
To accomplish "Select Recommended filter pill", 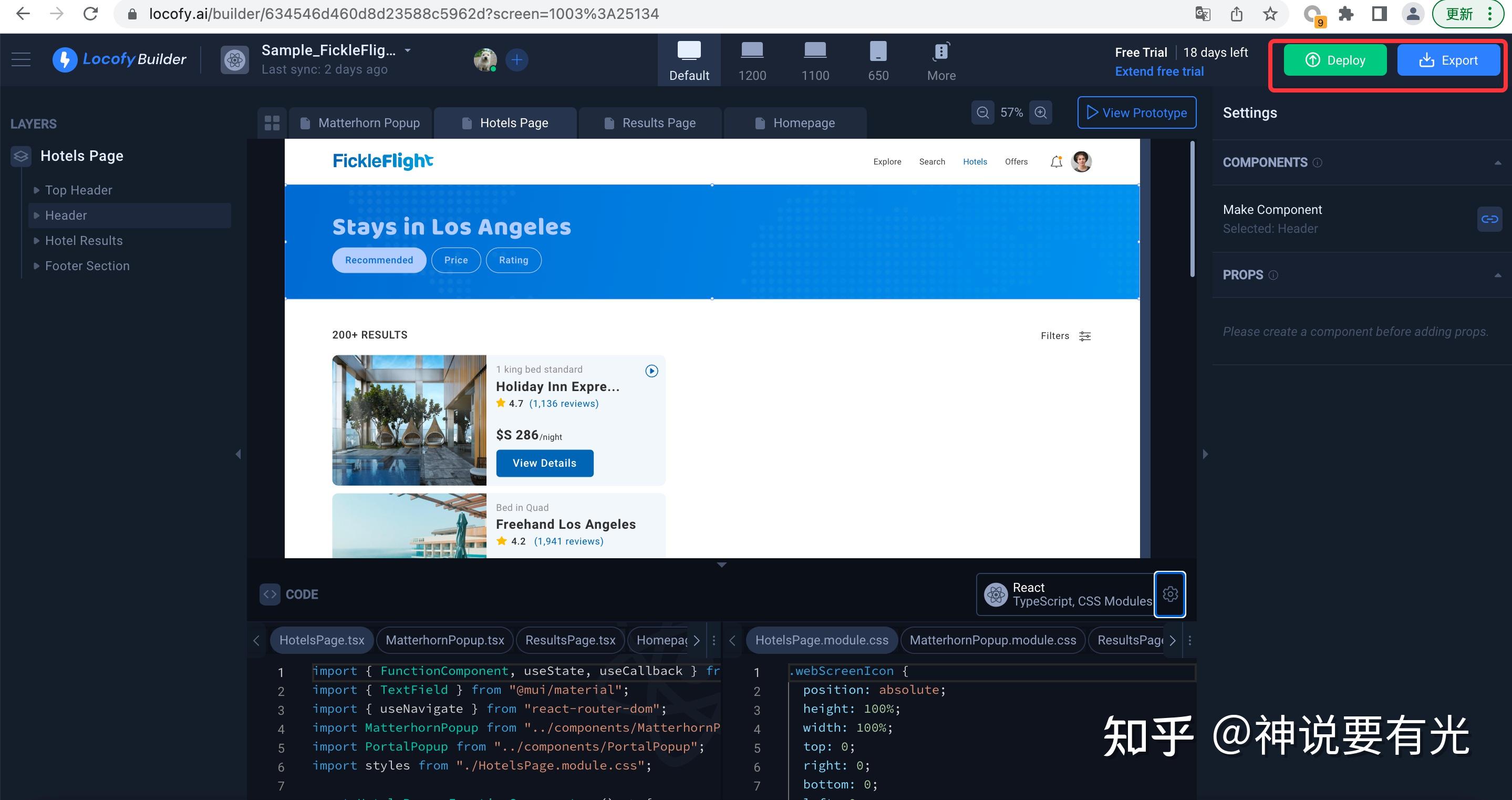I will 379,260.
